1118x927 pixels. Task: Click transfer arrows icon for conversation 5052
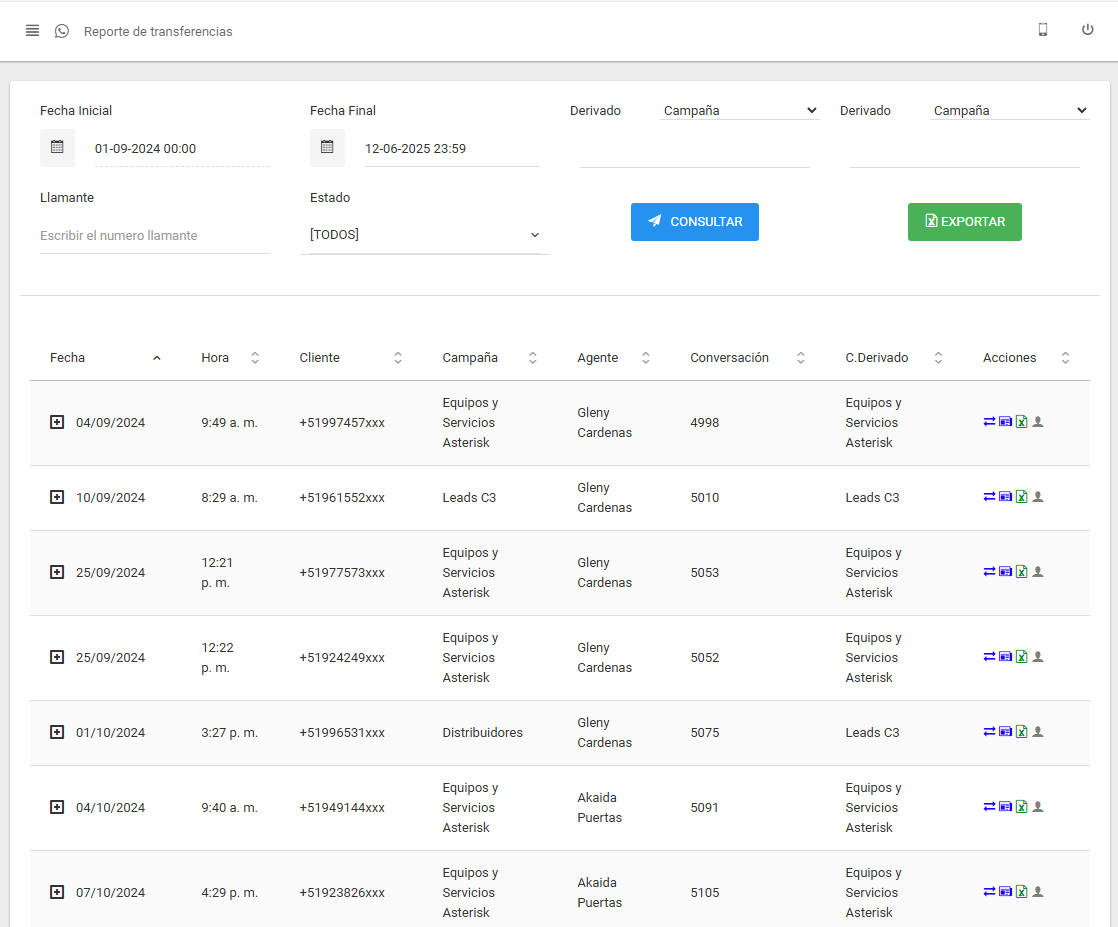point(989,657)
